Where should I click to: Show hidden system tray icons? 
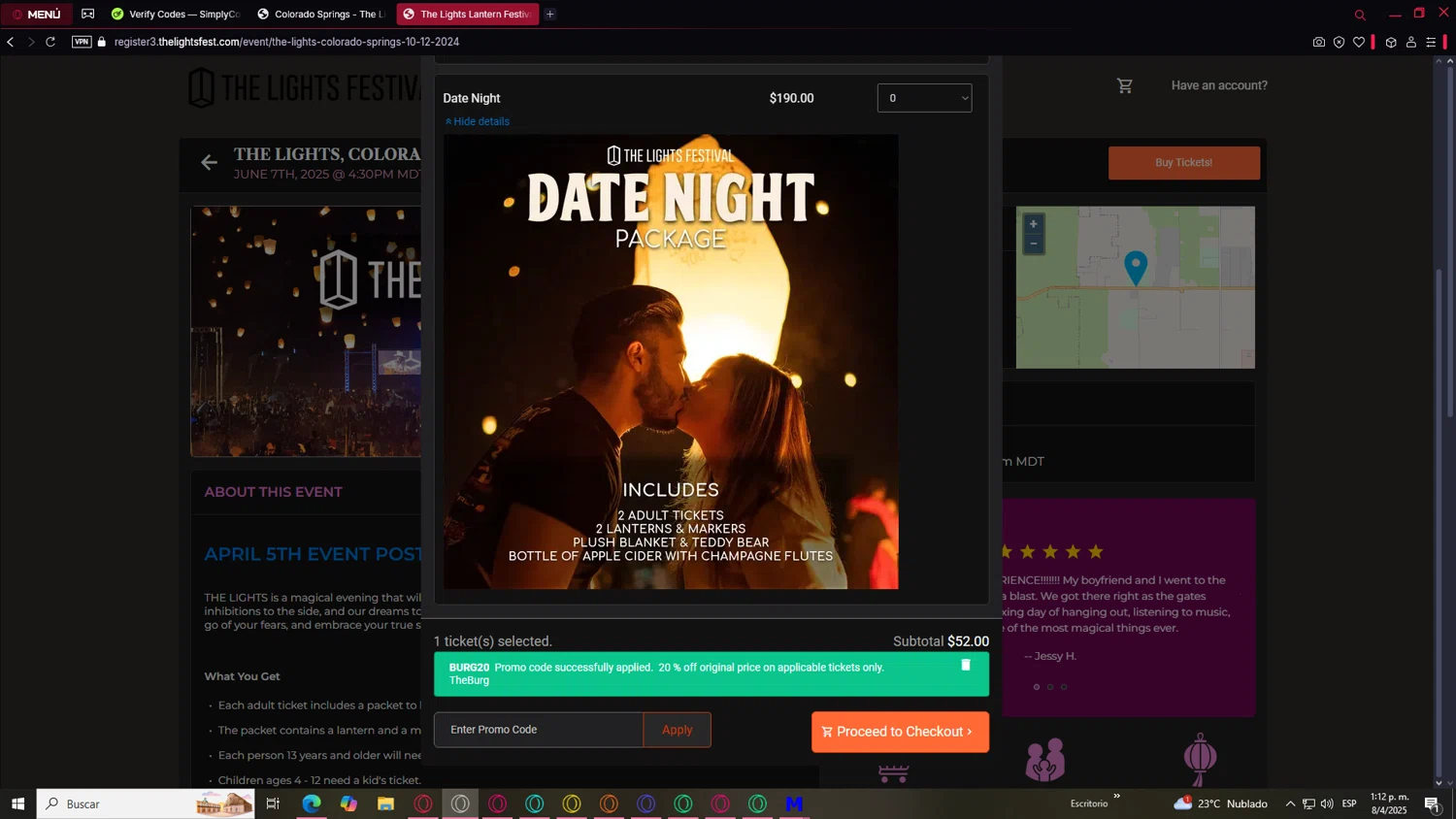pos(1290,803)
